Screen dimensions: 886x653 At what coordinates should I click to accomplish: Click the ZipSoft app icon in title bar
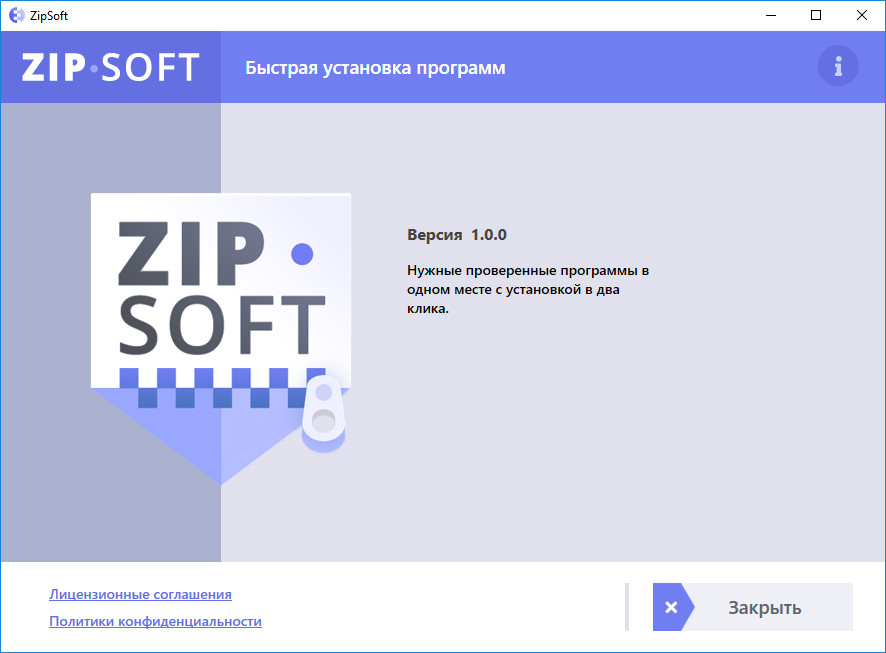17,15
